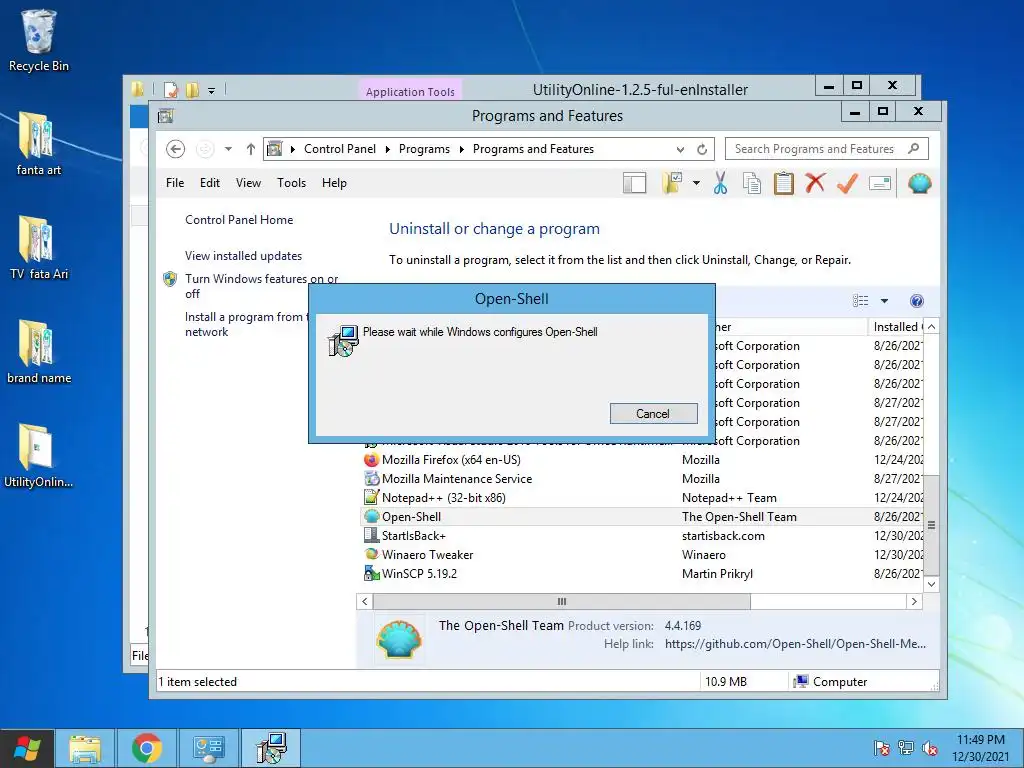Open File Explorer from the taskbar
1024x768 pixels.
pyautogui.click(x=85, y=748)
